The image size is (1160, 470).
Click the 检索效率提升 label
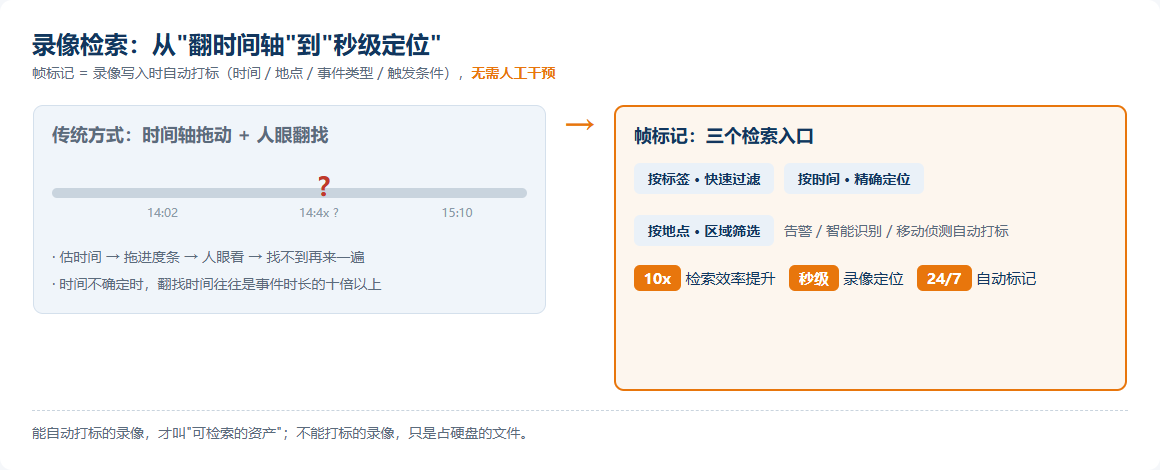coord(730,279)
